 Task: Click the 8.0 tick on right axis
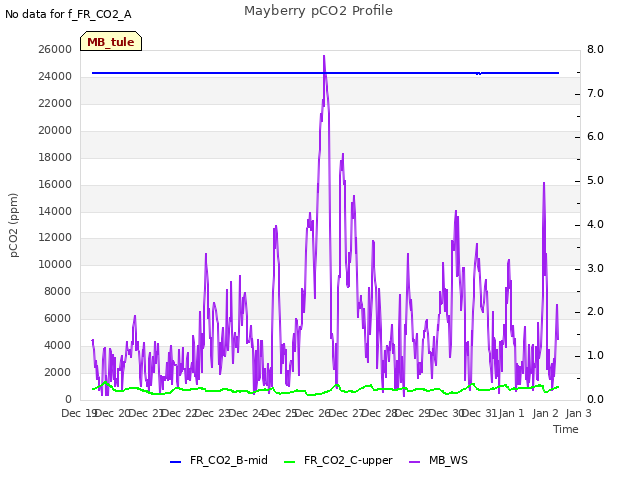(595, 49)
